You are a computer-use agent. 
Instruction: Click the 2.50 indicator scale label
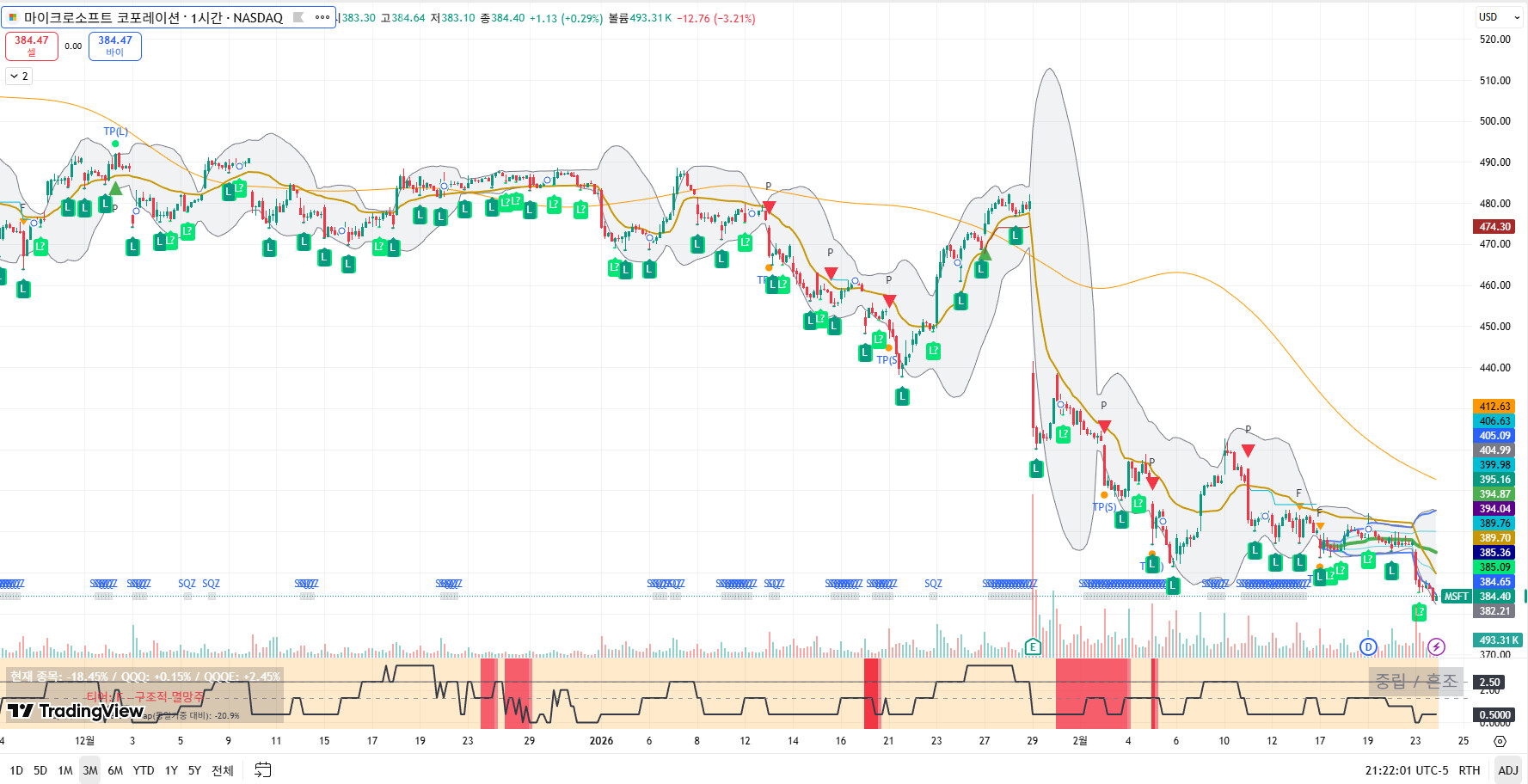click(1491, 683)
